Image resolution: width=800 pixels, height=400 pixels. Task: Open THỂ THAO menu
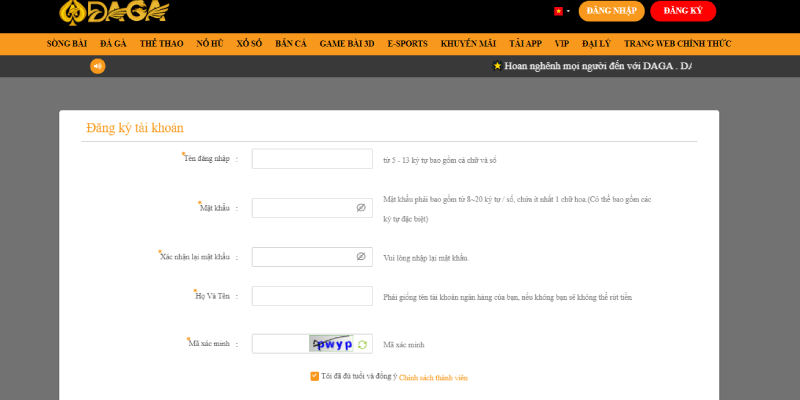[x=161, y=44]
